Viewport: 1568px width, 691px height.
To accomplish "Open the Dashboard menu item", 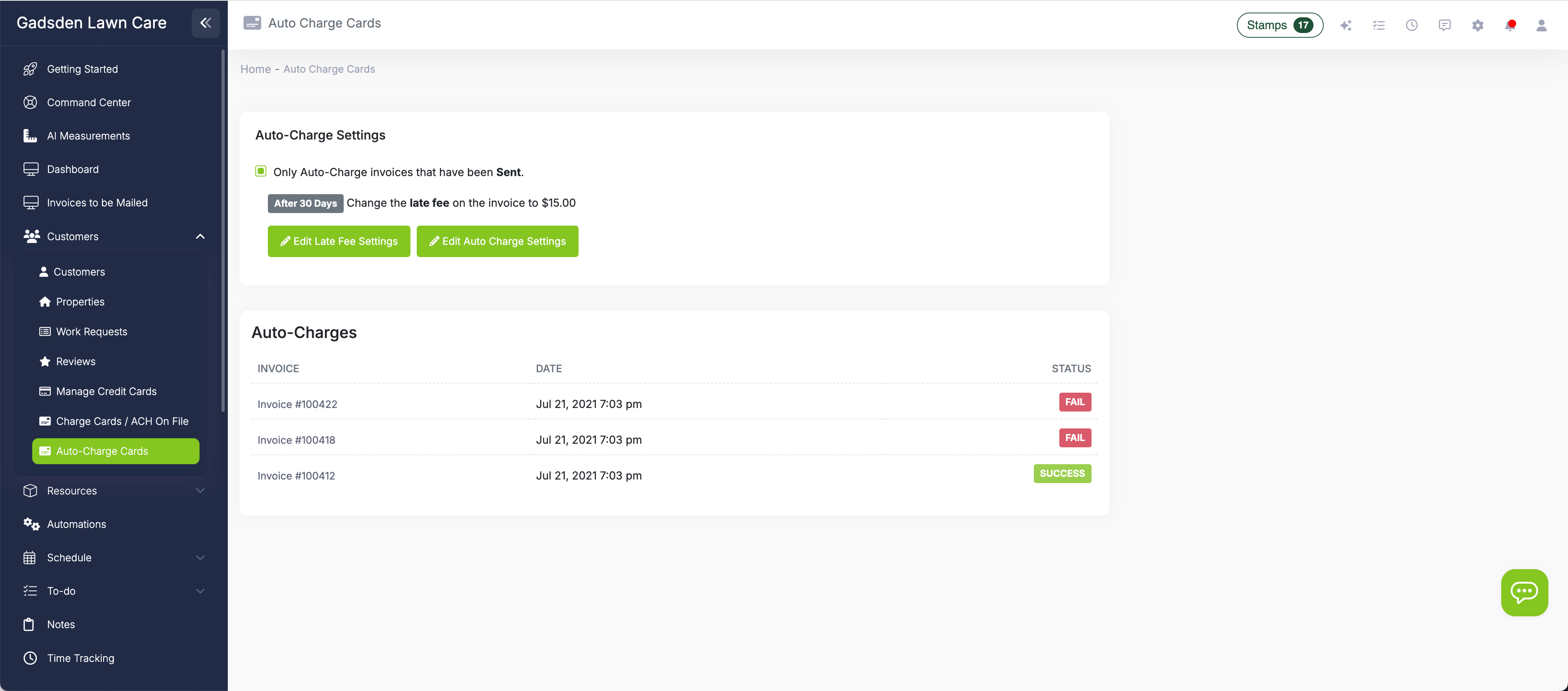I will pyautogui.click(x=73, y=169).
